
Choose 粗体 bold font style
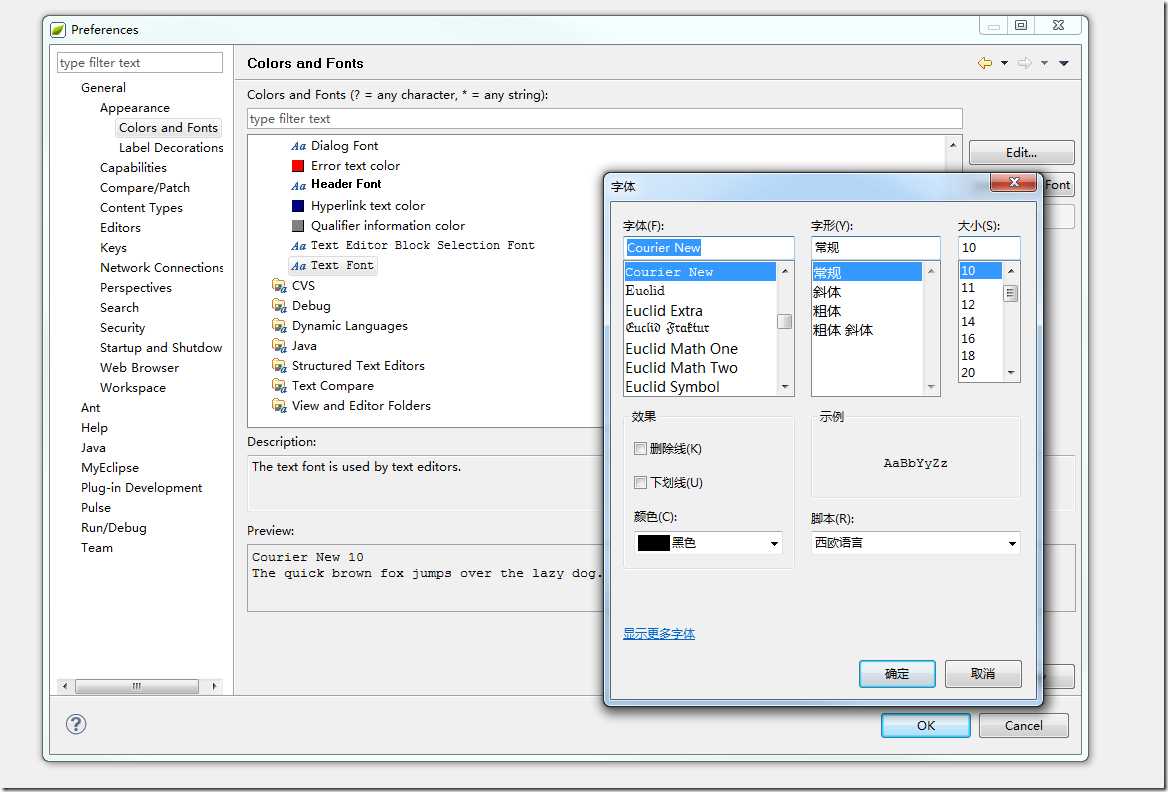[x=827, y=311]
